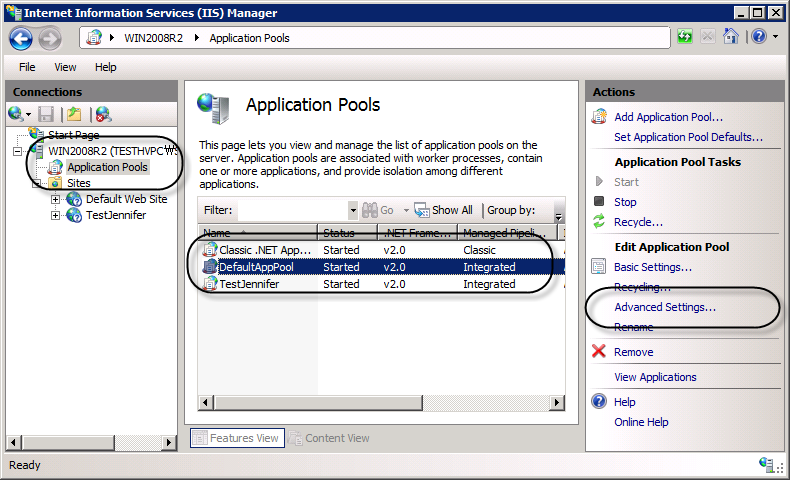Go to Home via house icon

[x=731, y=36]
